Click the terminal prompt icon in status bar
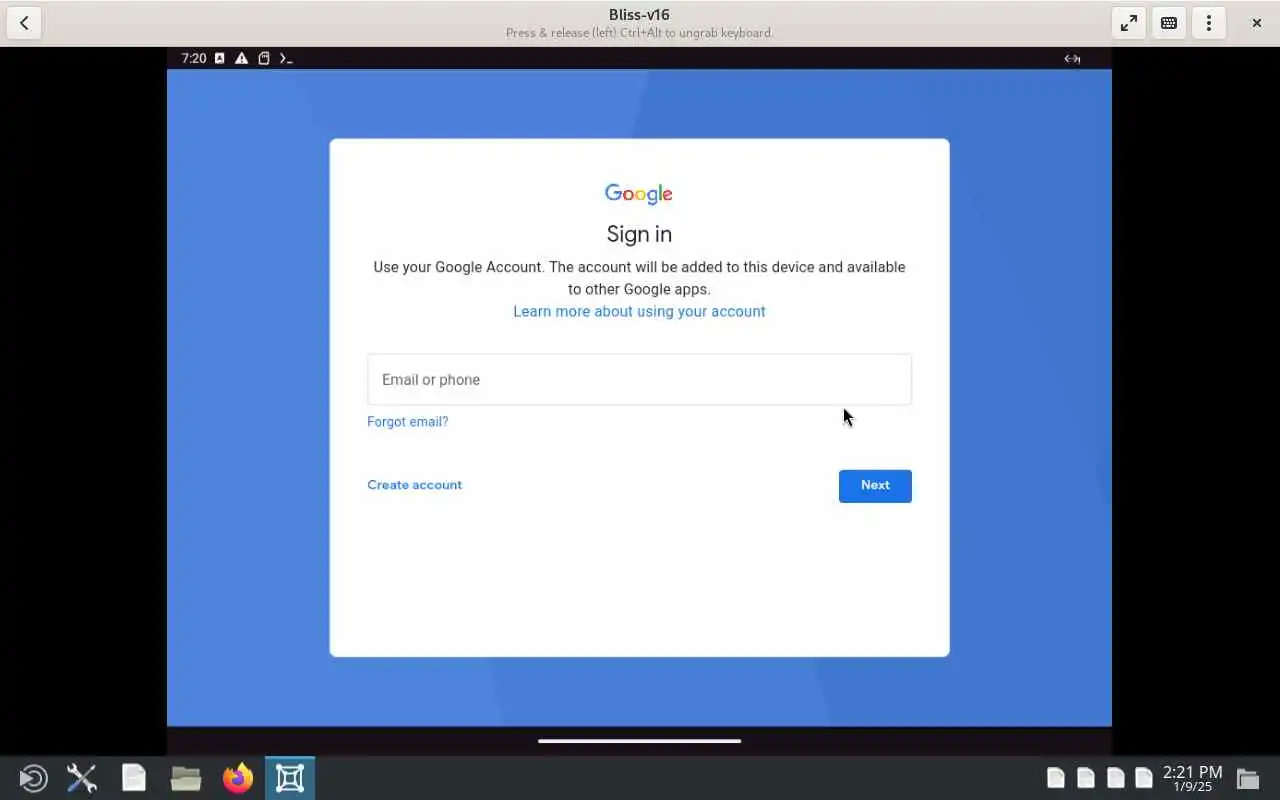 286,58
